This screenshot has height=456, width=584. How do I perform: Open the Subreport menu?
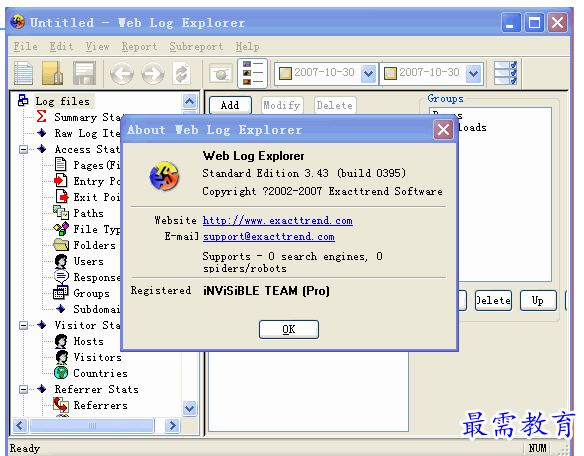tap(196, 47)
